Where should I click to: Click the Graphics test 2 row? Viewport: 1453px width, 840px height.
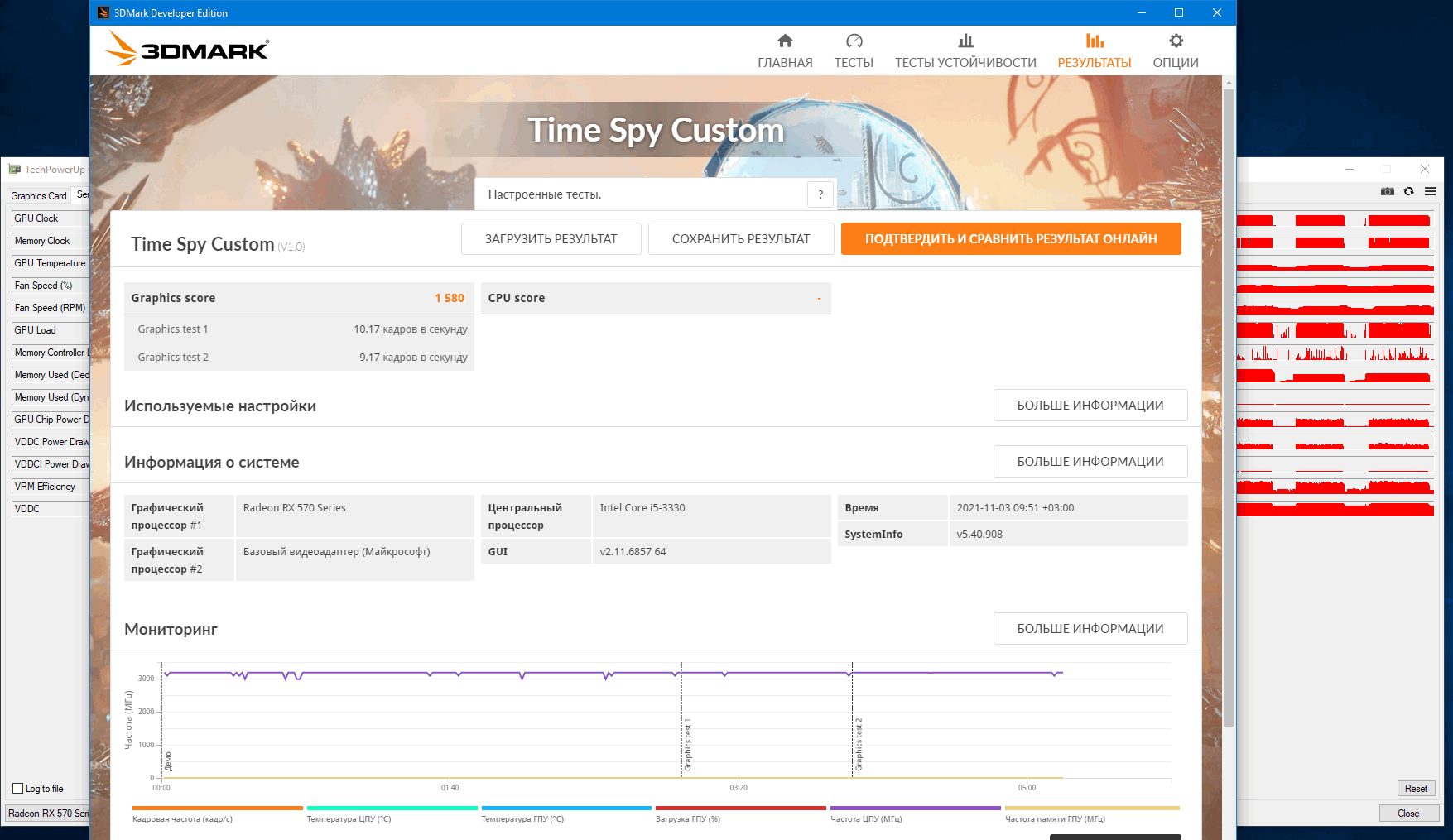299,358
